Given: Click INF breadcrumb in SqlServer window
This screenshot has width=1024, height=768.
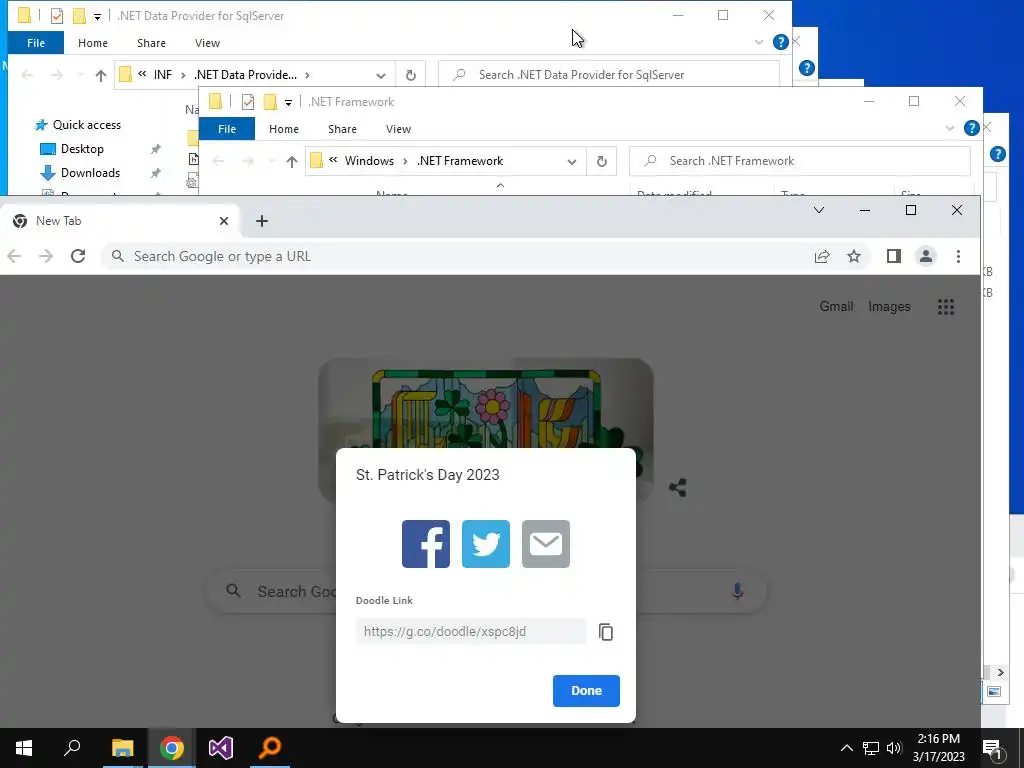Looking at the screenshot, I should pyautogui.click(x=163, y=75).
